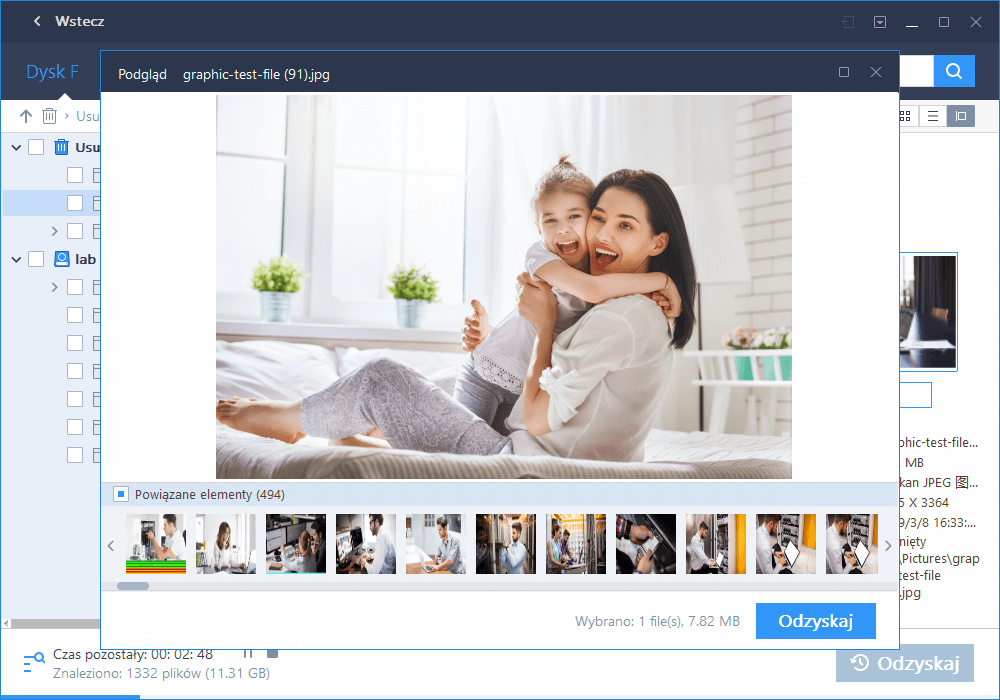Click Odzyskaj in the preview dialog
Viewport: 1000px width, 700px height.
click(x=815, y=621)
